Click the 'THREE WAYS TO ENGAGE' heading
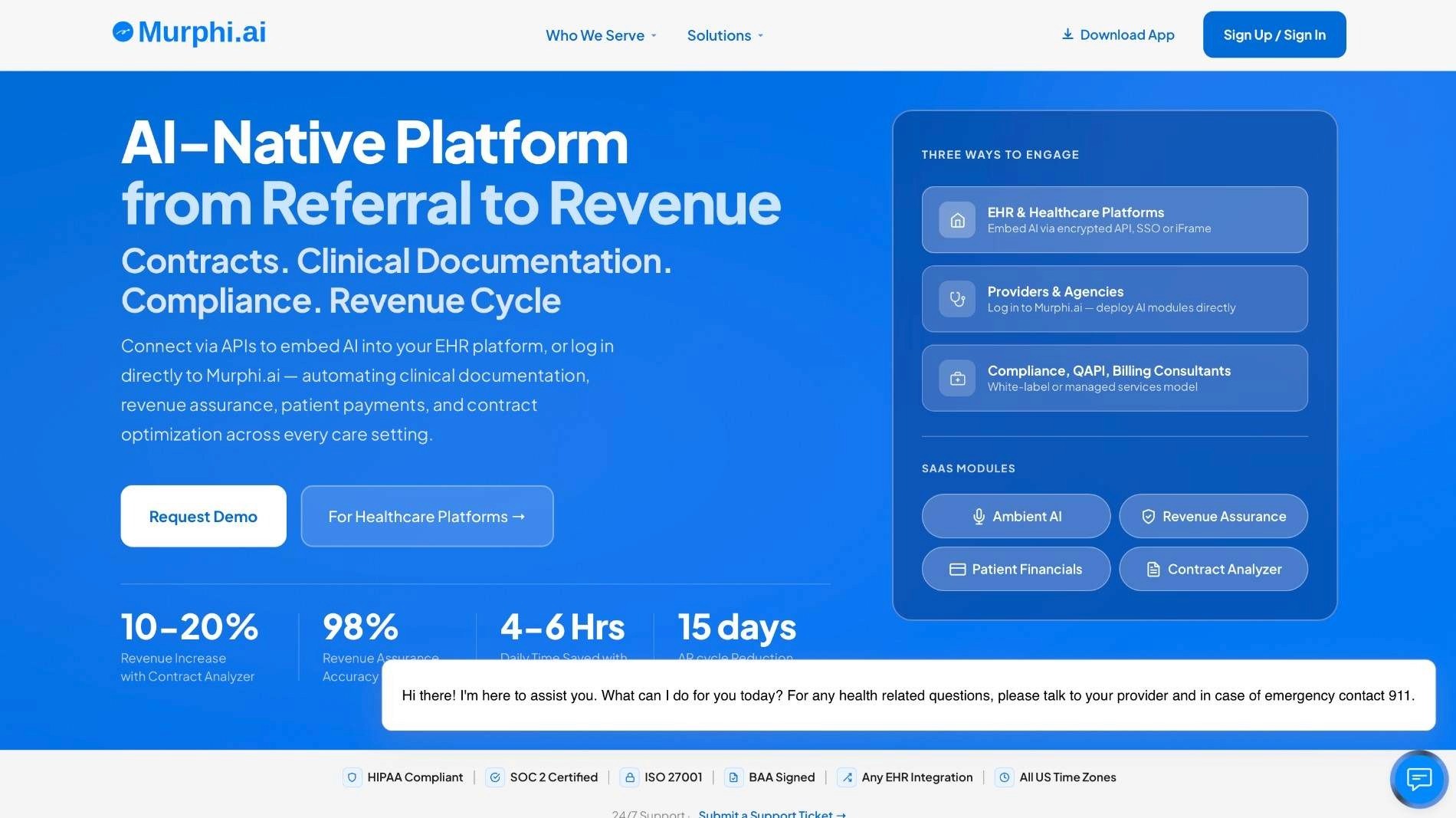 point(1000,155)
